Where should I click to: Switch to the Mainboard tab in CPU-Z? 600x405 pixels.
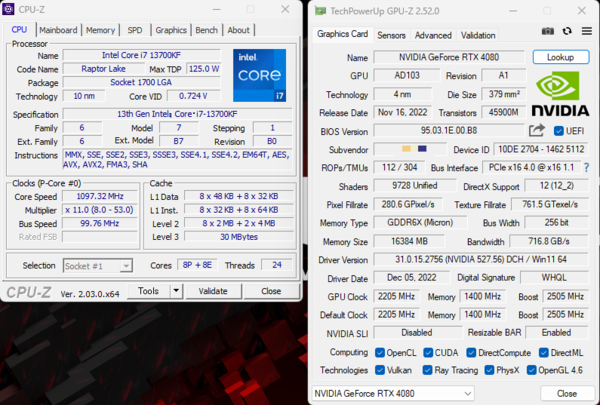coord(58,30)
